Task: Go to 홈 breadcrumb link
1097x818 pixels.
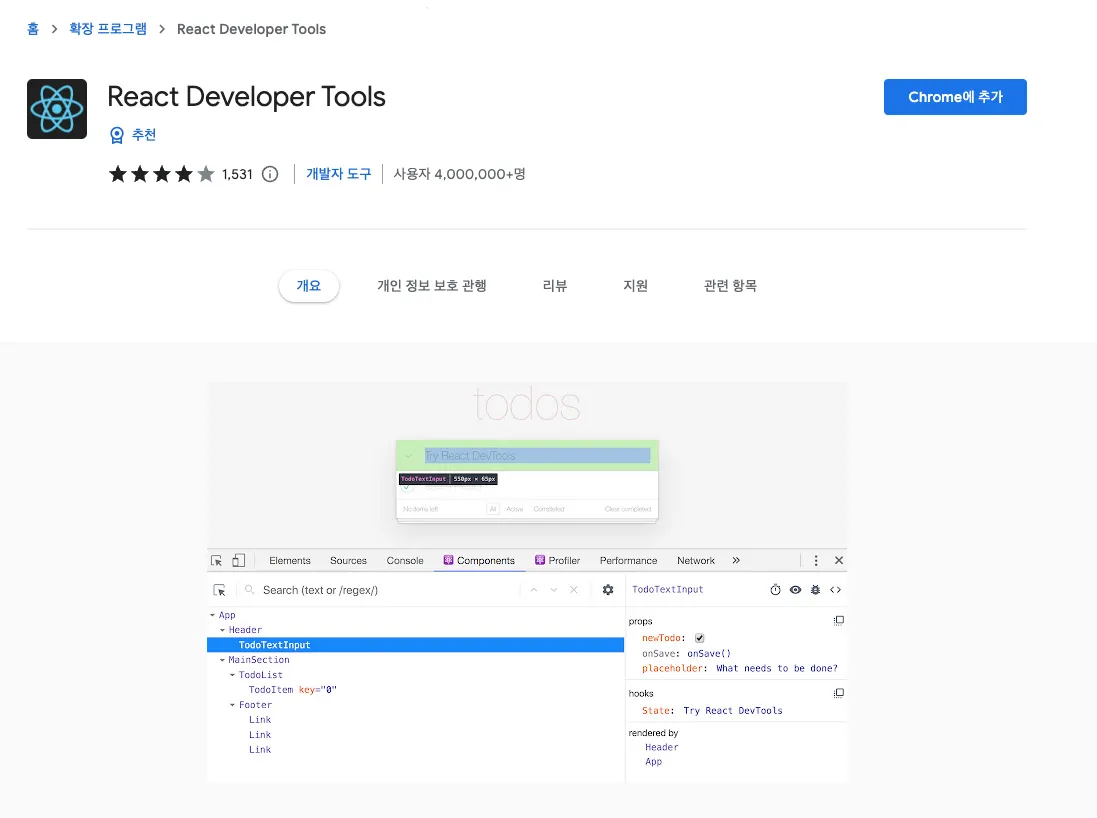Action: click(x=33, y=29)
